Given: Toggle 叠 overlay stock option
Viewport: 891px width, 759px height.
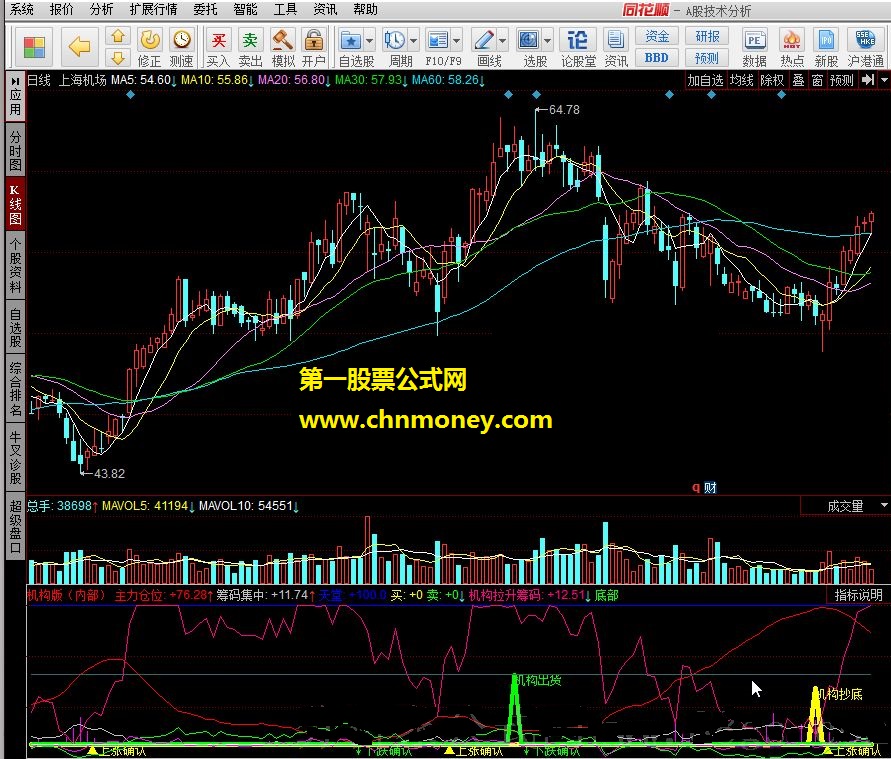Looking at the screenshot, I should point(798,80).
